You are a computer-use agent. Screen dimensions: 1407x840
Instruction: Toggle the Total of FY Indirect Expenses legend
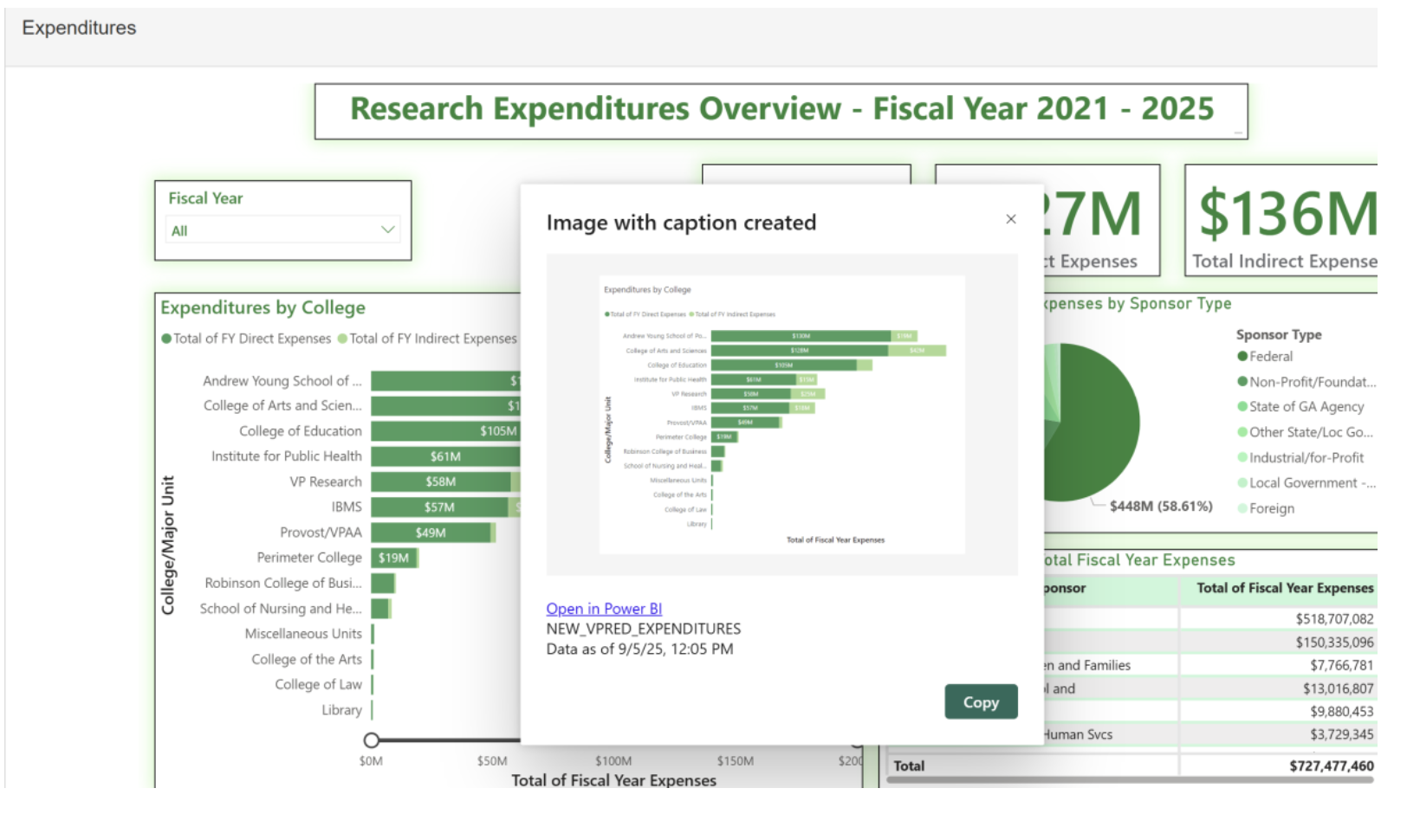pos(429,340)
